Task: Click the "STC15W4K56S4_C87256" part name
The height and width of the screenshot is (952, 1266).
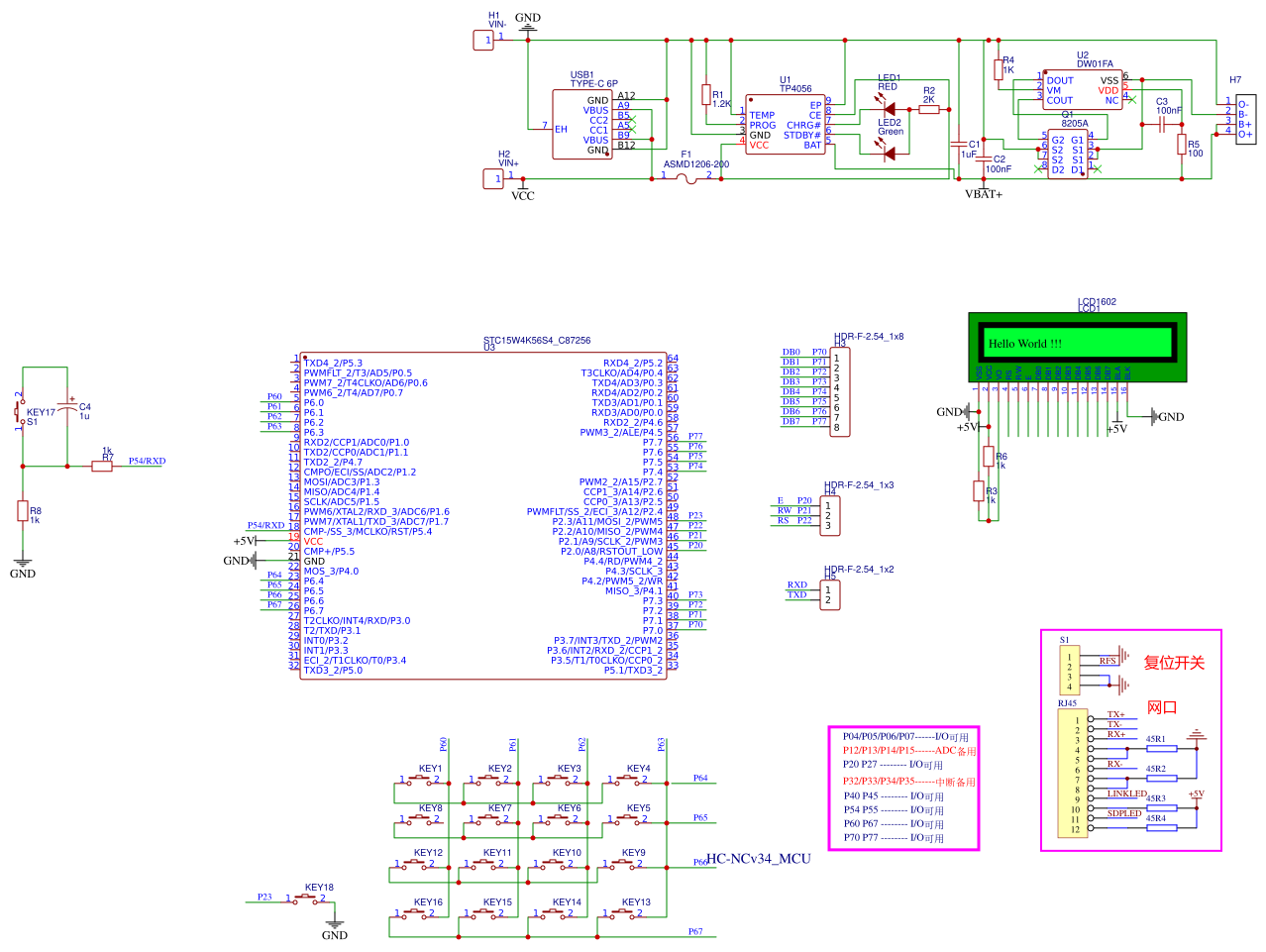Action: (x=537, y=340)
